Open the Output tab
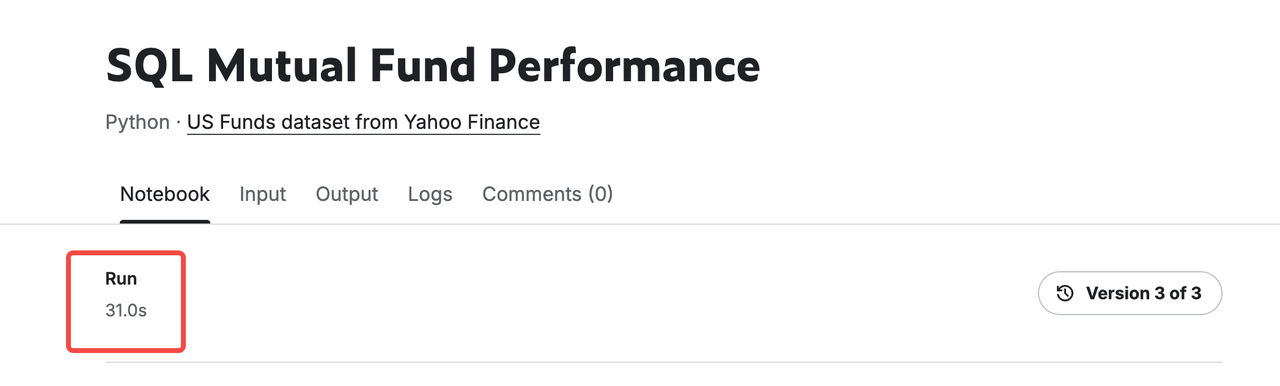Viewport: 1280px width, 386px height. pyautogui.click(x=347, y=194)
